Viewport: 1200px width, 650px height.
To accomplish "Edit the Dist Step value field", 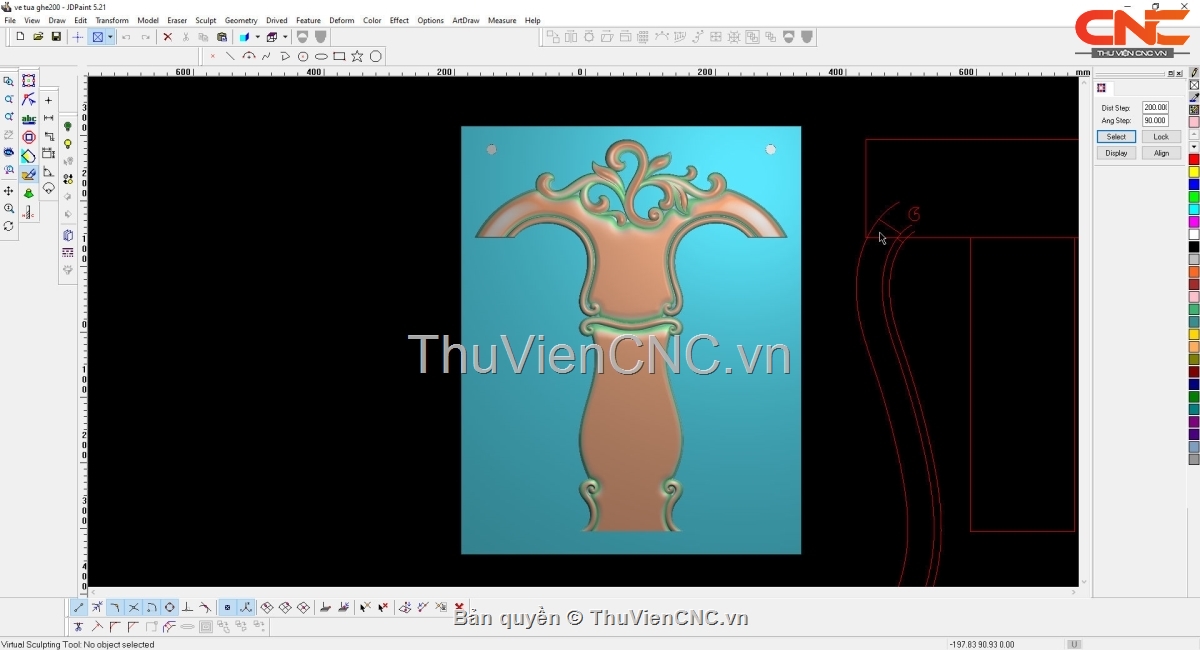I will 1155,107.
